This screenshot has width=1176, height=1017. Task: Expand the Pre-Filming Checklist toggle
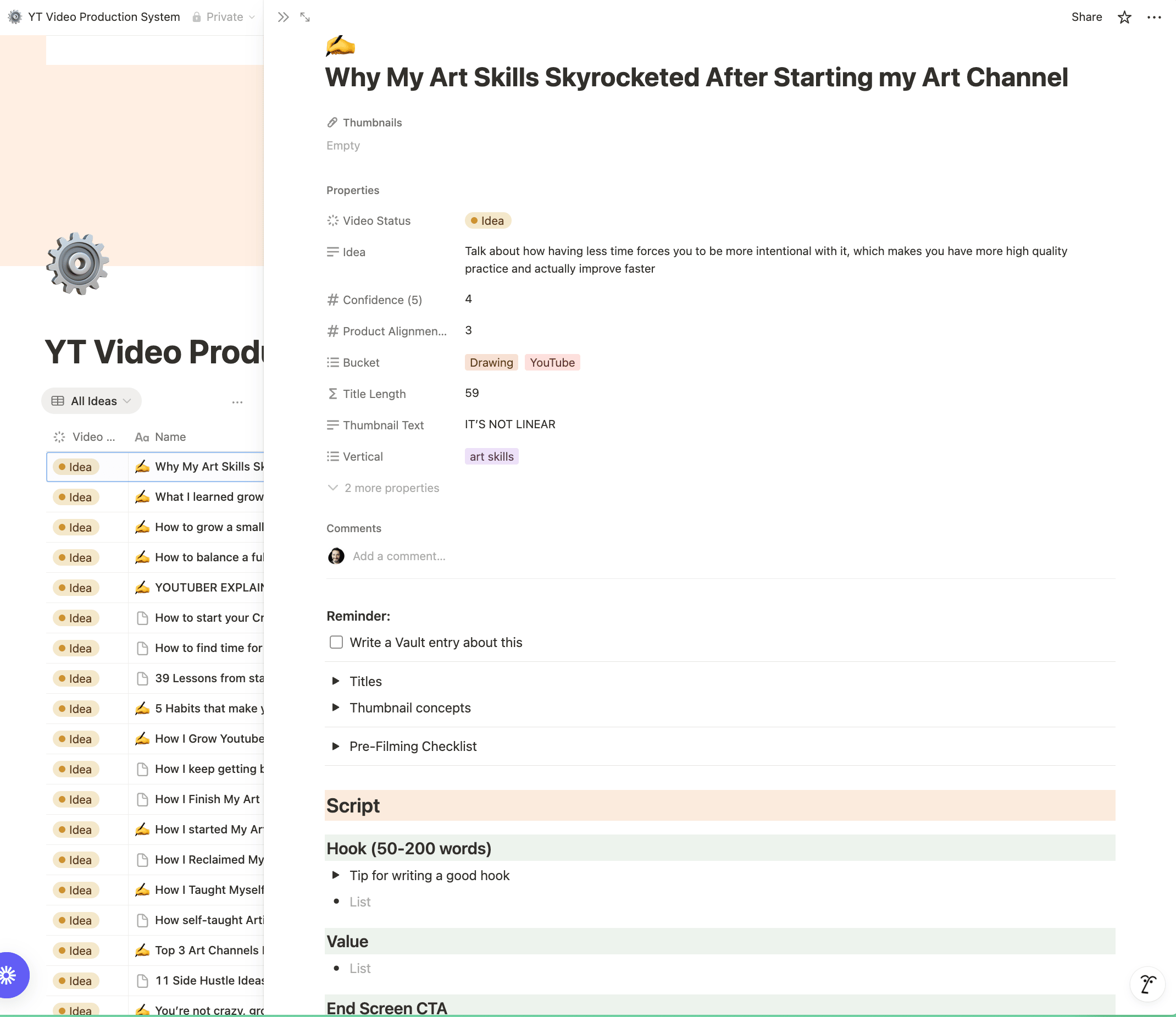[x=335, y=746]
